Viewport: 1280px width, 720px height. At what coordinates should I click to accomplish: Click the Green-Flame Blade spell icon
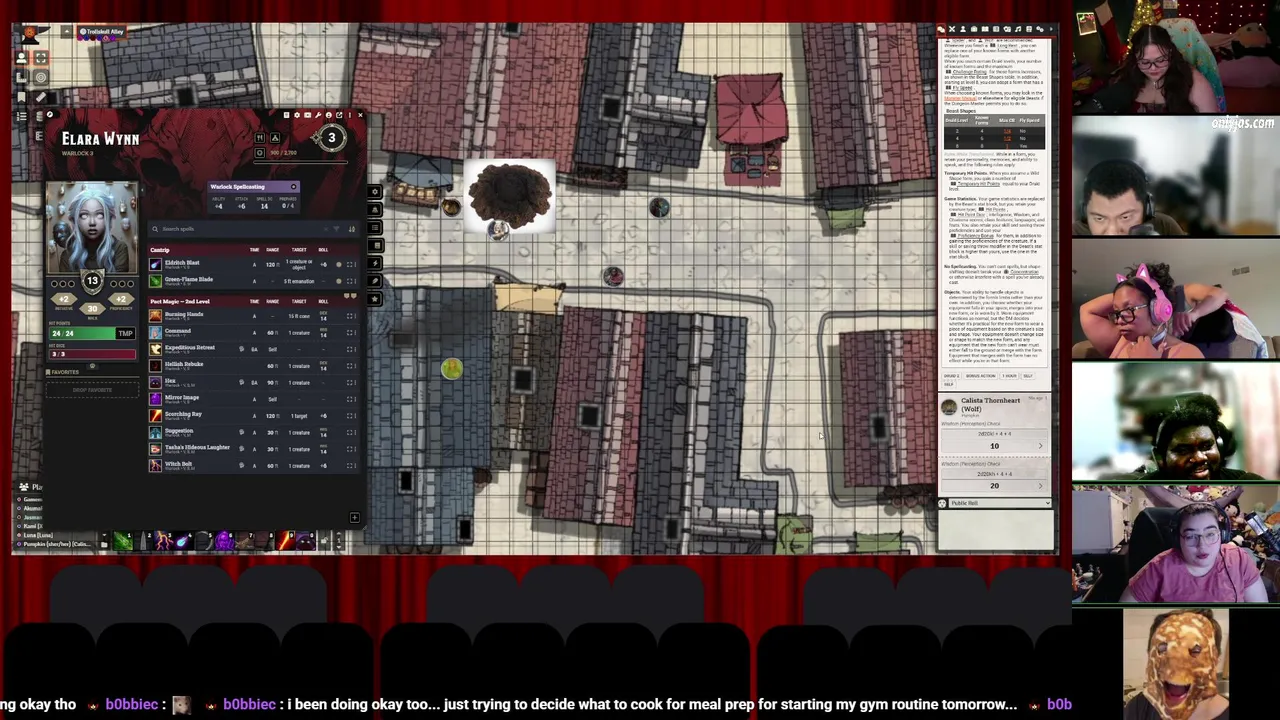coord(155,280)
